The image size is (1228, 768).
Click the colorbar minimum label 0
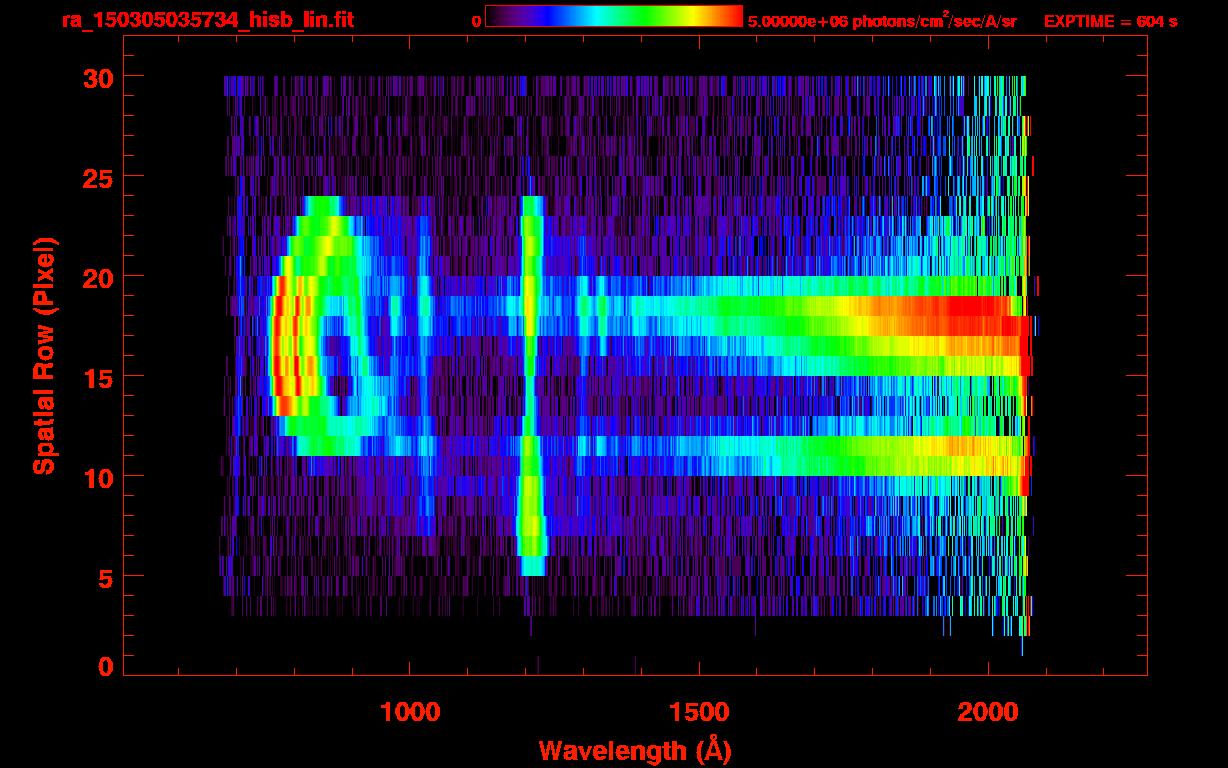click(x=477, y=21)
